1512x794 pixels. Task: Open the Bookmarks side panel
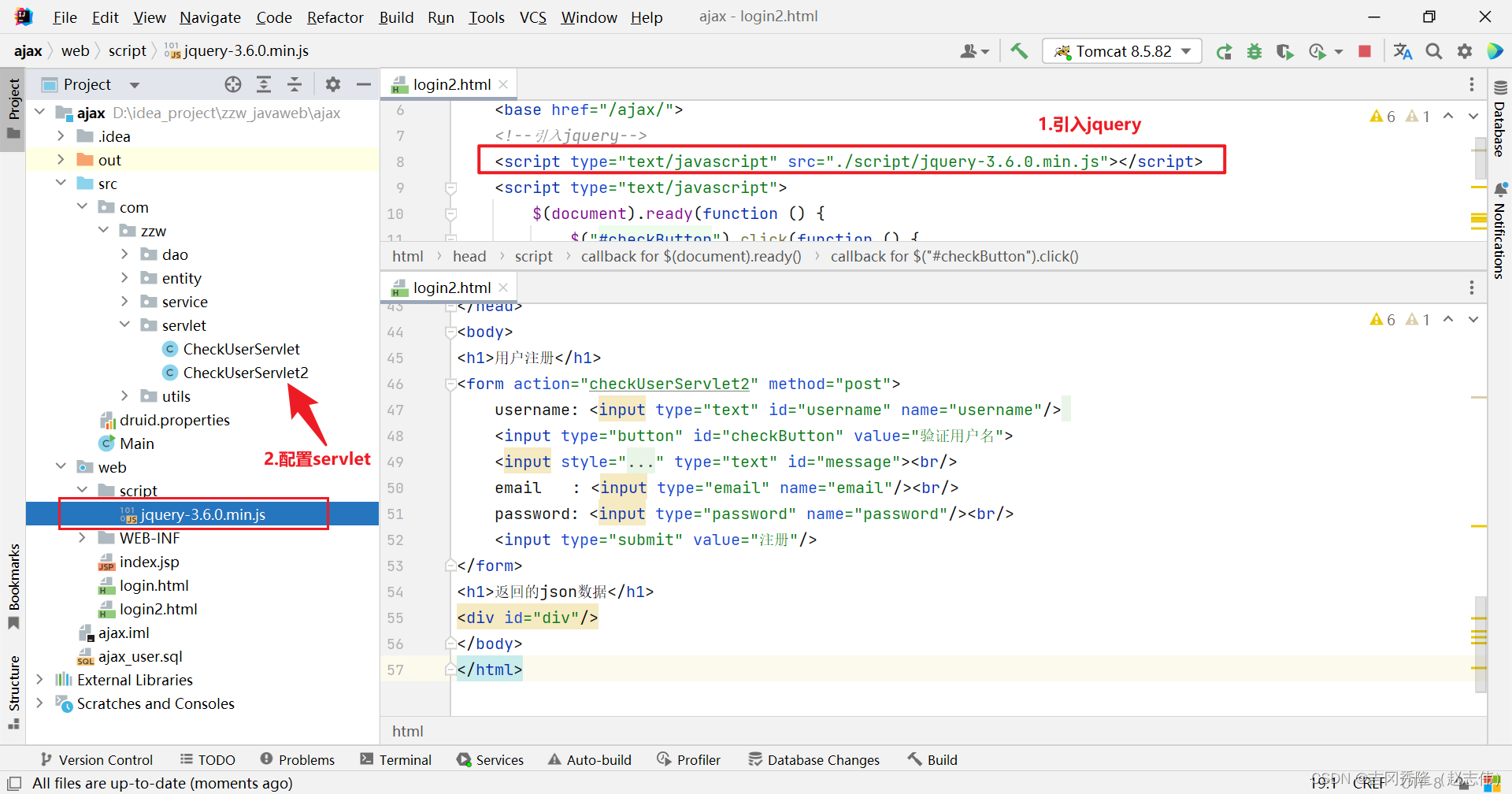13,586
